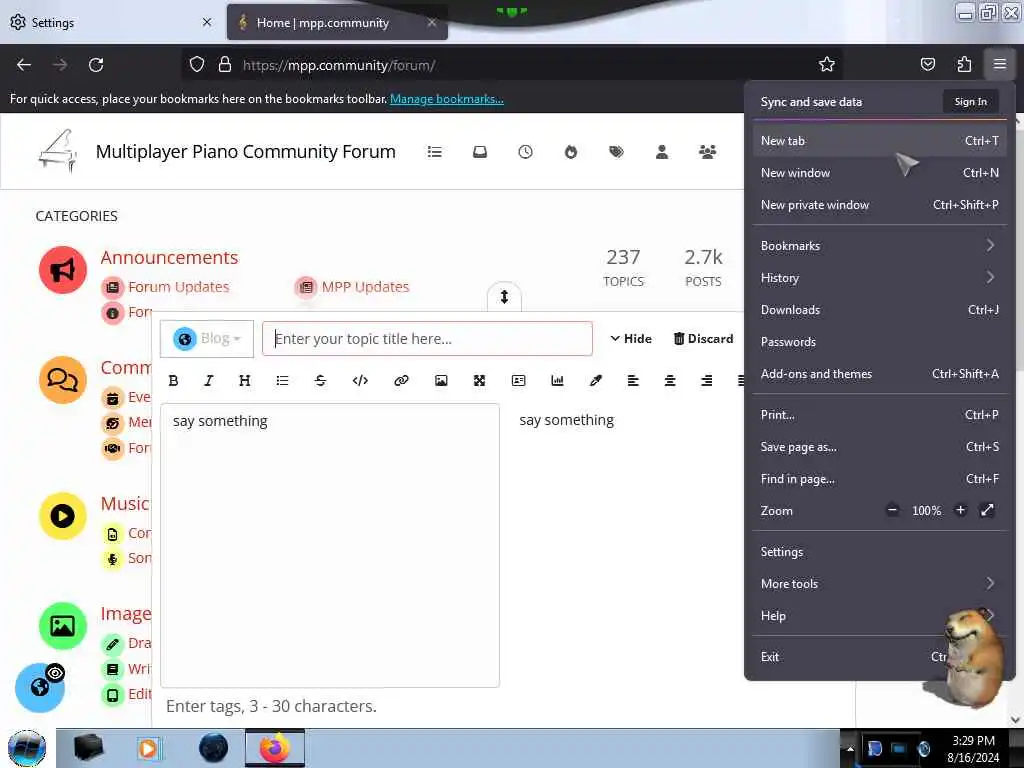Insert a poll chart icon
Viewport: 1024px width, 768px height.
coord(557,381)
